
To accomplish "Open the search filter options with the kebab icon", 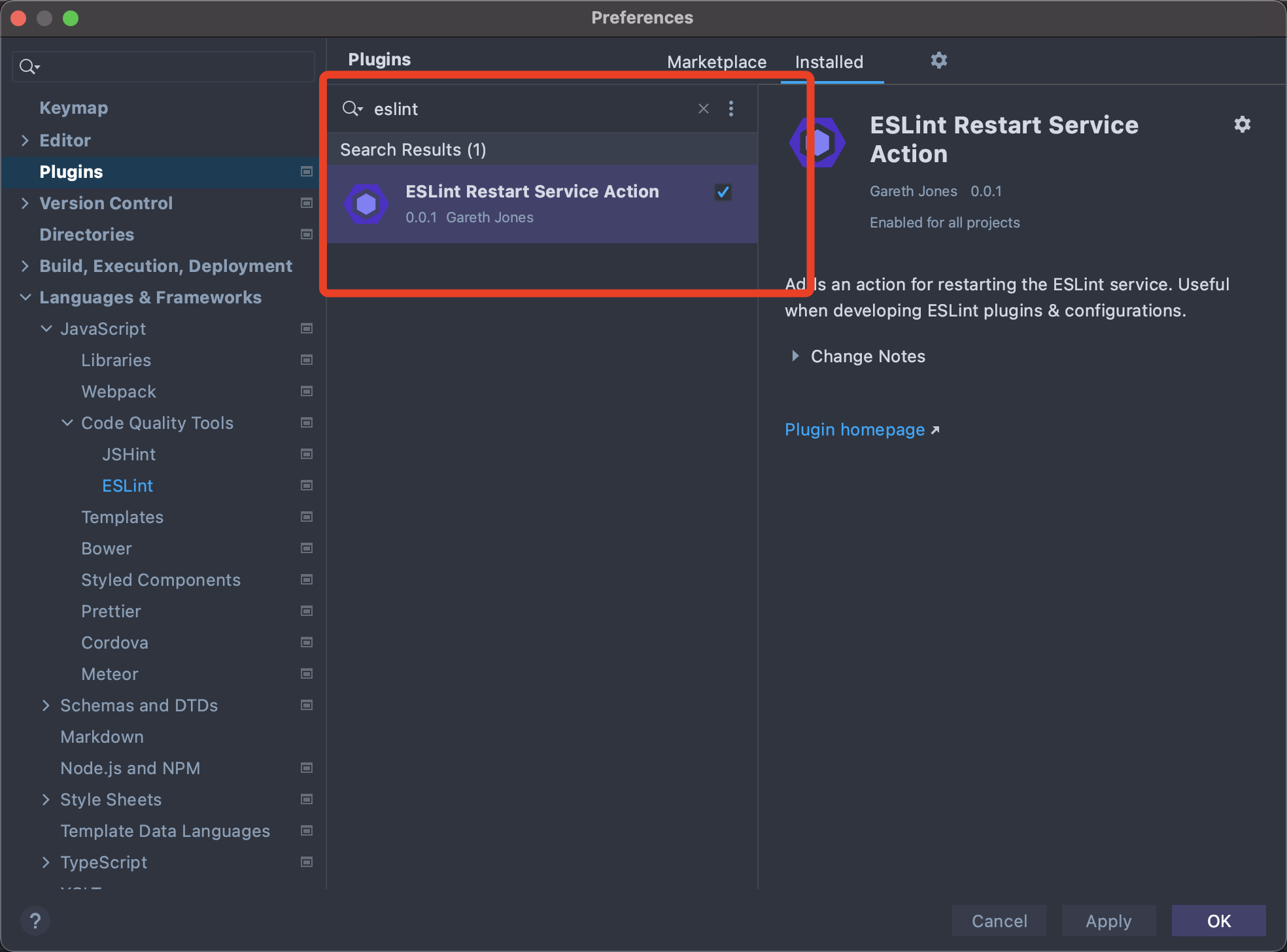I will 730,109.
